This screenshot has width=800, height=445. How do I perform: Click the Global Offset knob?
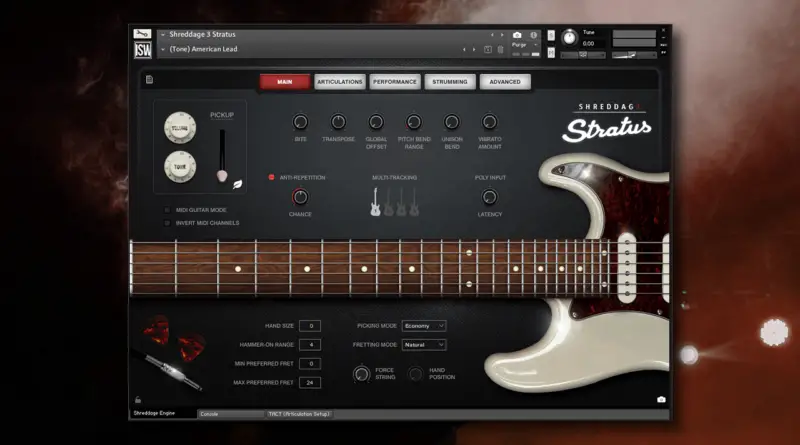point(376,122)
